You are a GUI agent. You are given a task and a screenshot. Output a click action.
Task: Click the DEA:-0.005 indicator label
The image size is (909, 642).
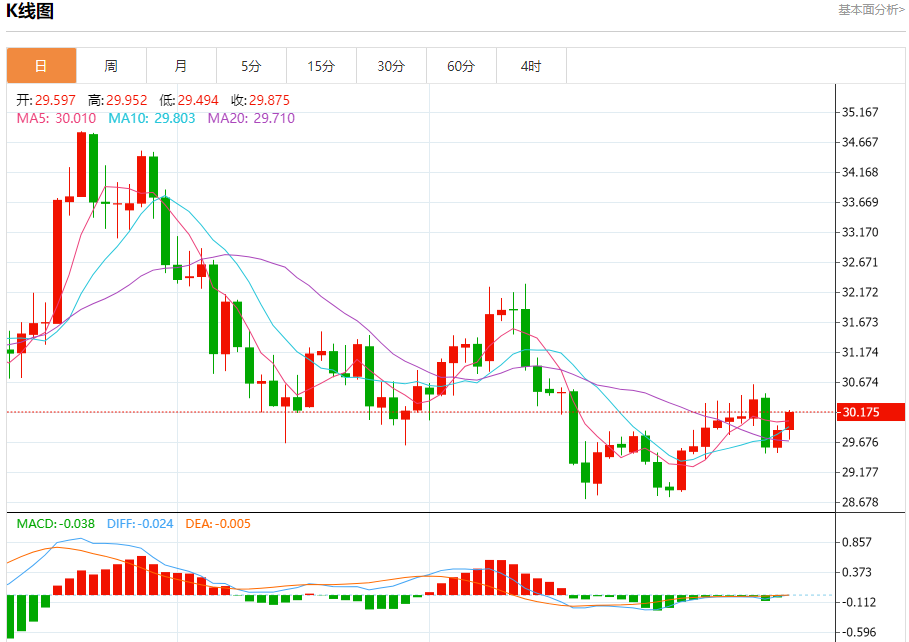(218, 524)
